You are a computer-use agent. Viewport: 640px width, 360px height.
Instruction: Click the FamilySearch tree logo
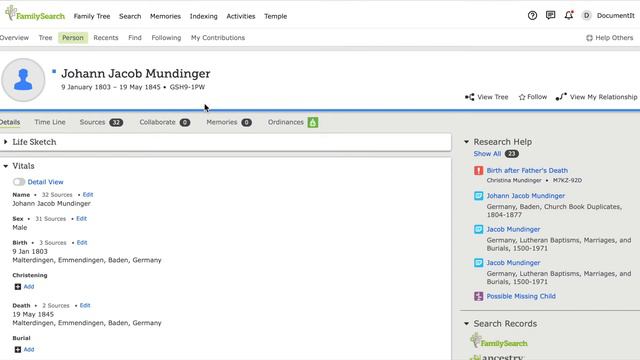(x=35, y=14)
